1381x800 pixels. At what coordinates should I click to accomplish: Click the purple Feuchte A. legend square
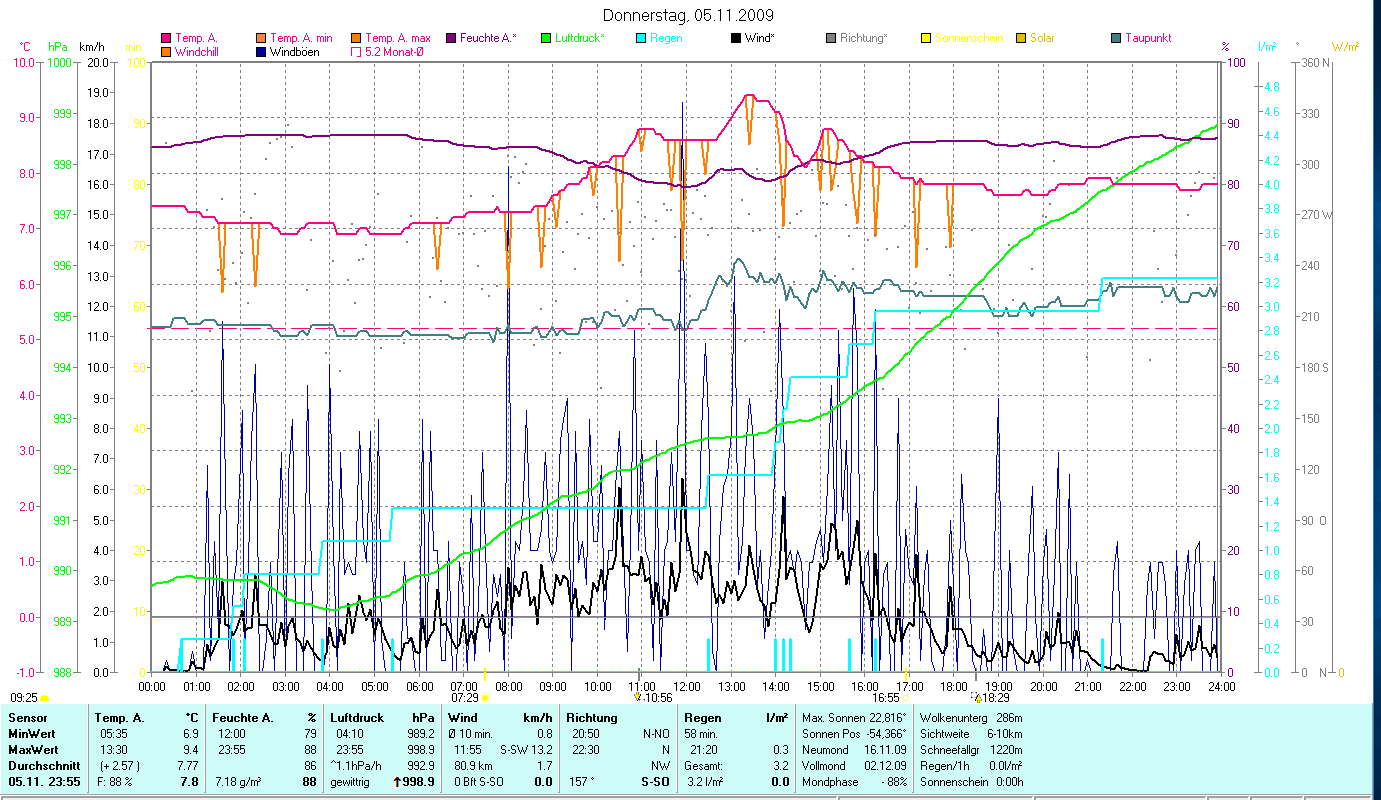point(451,38)
